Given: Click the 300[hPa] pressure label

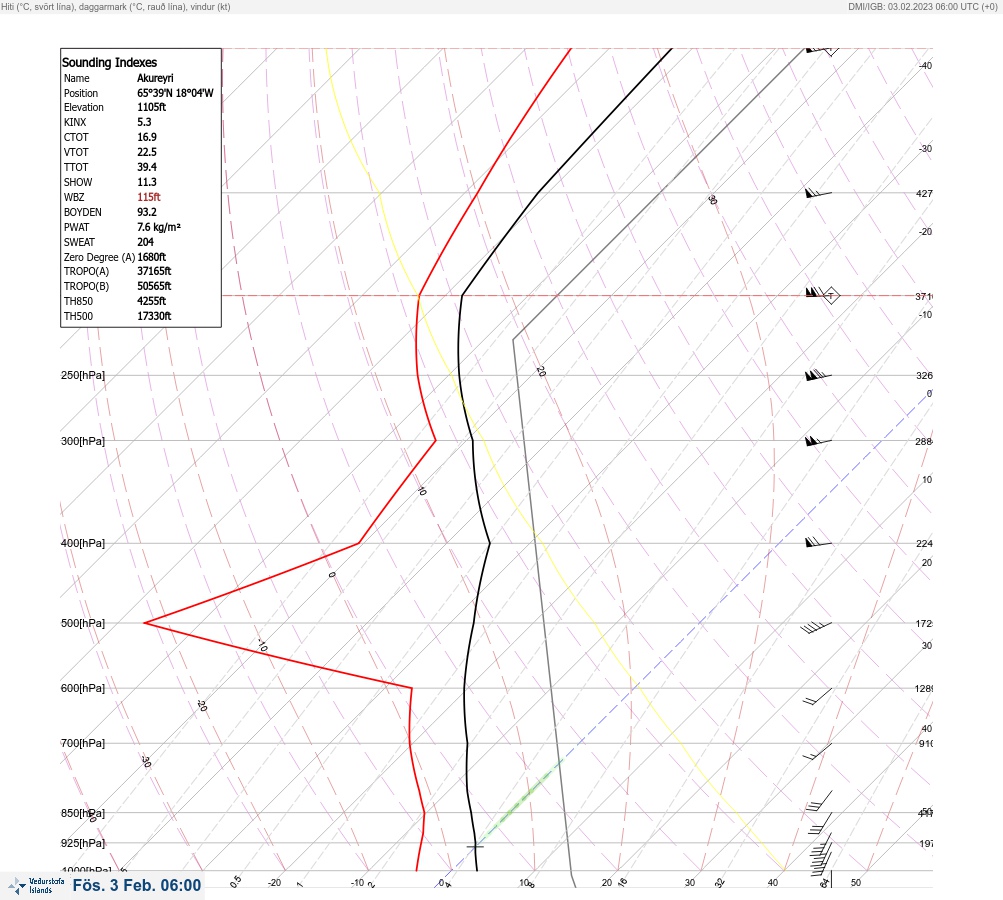Looking at the screenshot, I should (x=83, y=441).
